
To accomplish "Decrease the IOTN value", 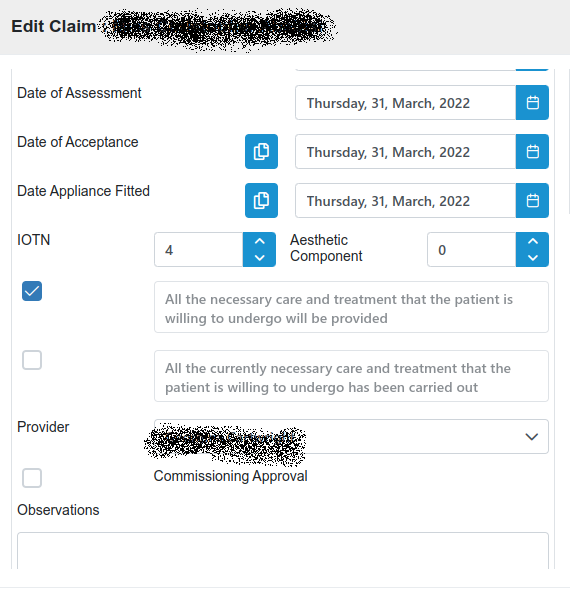I will [x=260, y=258].
